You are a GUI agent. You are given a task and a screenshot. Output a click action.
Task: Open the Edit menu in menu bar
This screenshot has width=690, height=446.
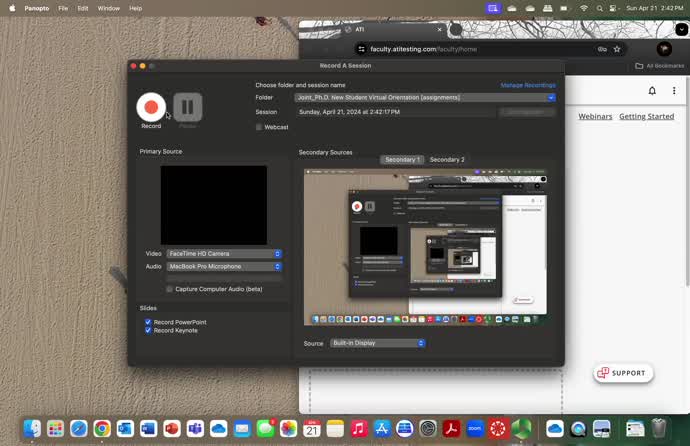pyautogui.click(x=83, y=8)
